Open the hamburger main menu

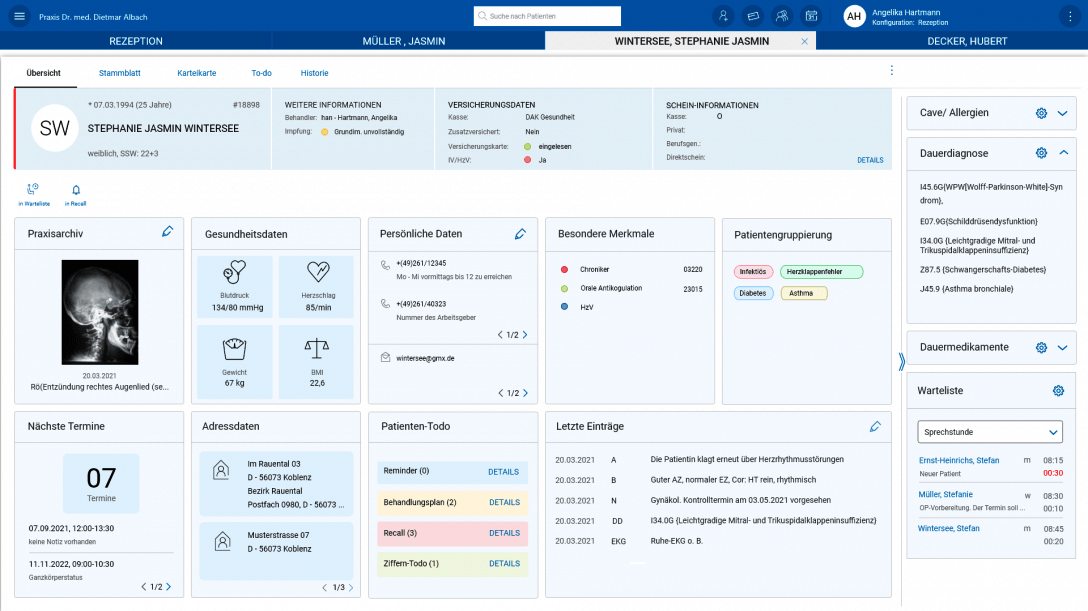pyautogui.click(x=19, y=16)
